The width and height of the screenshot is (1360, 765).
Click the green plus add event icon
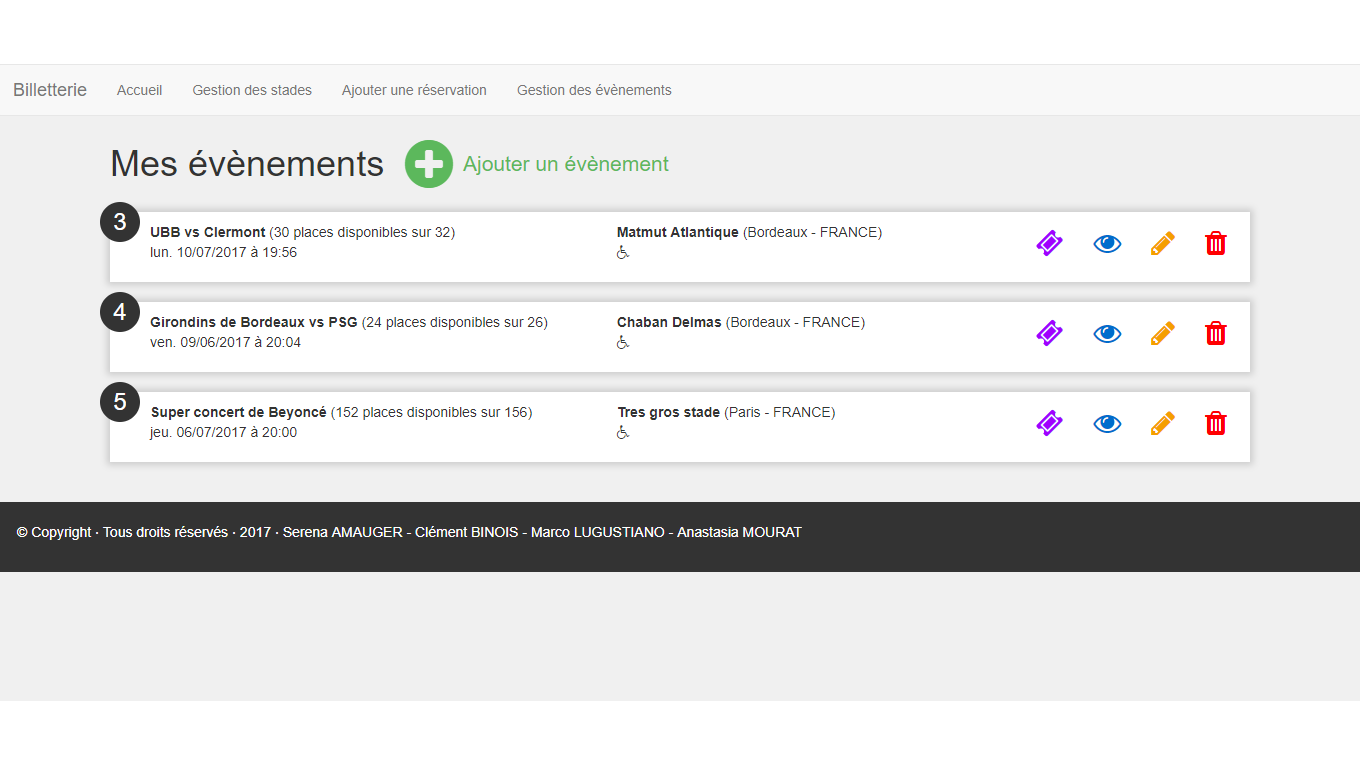pyautogui.click(x=428, y=164)
